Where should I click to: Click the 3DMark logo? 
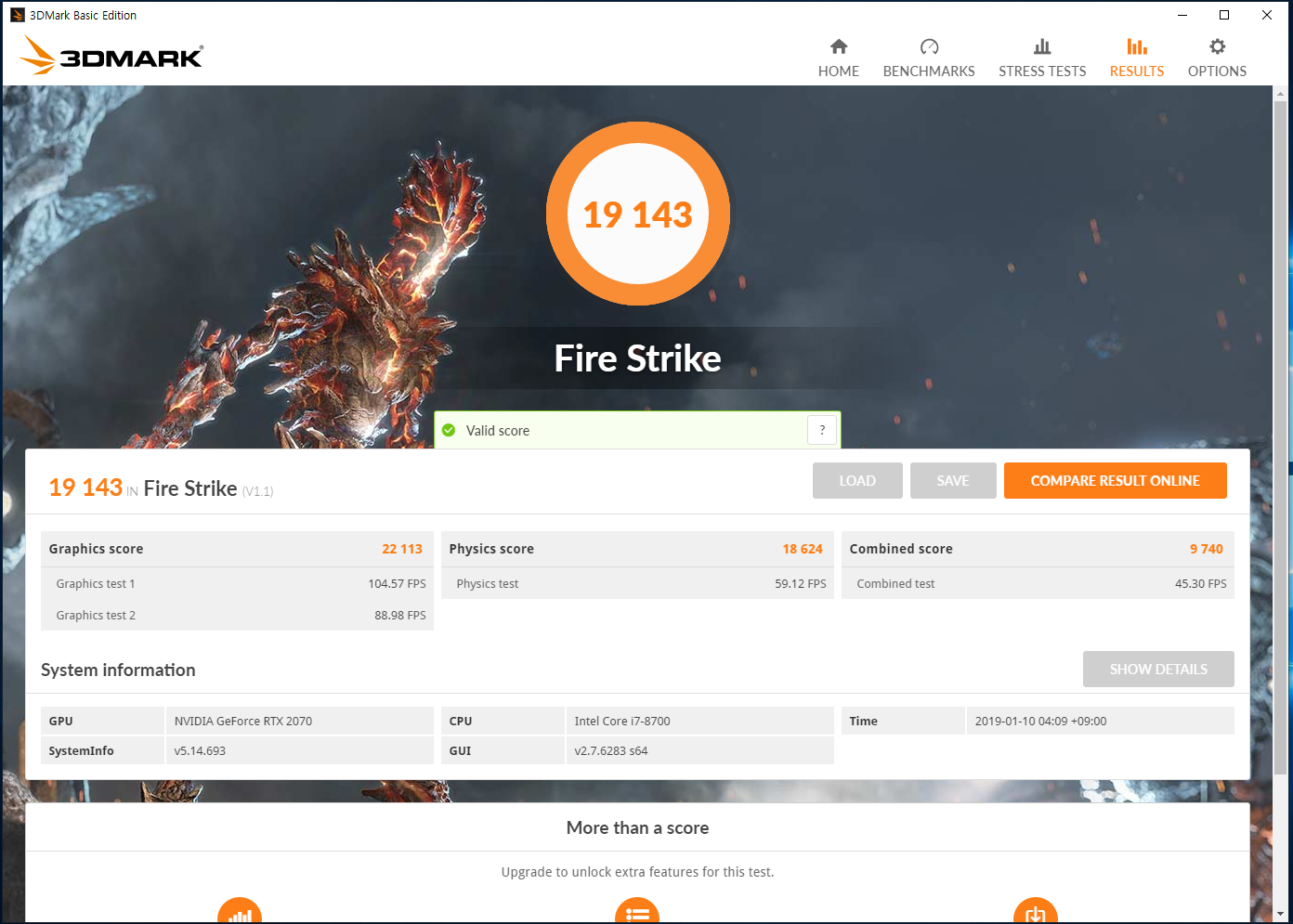click(111, 56)
